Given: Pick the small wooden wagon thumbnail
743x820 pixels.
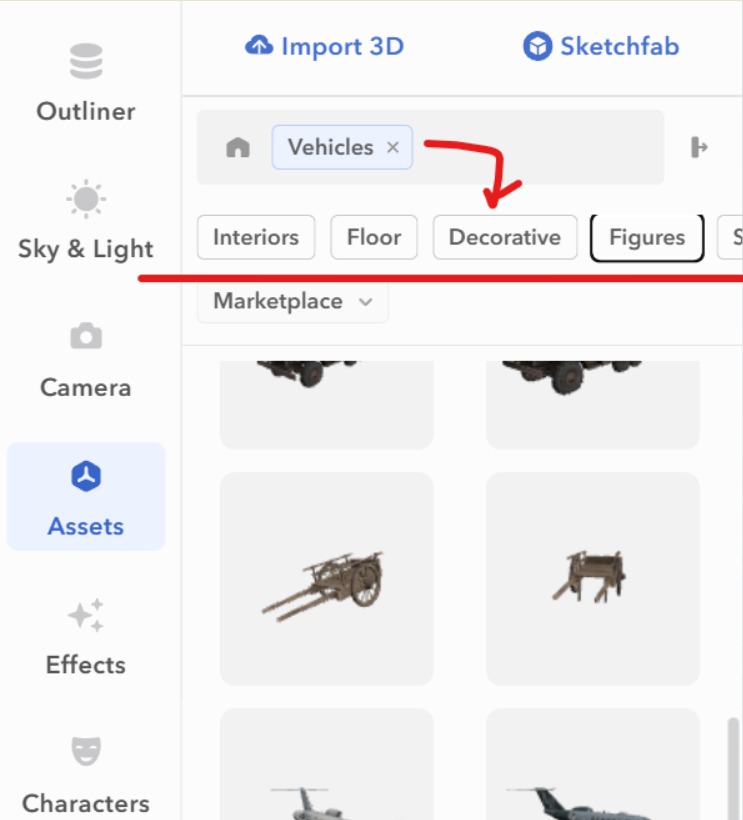Looking at the screenshot, I should click(593, 579).
